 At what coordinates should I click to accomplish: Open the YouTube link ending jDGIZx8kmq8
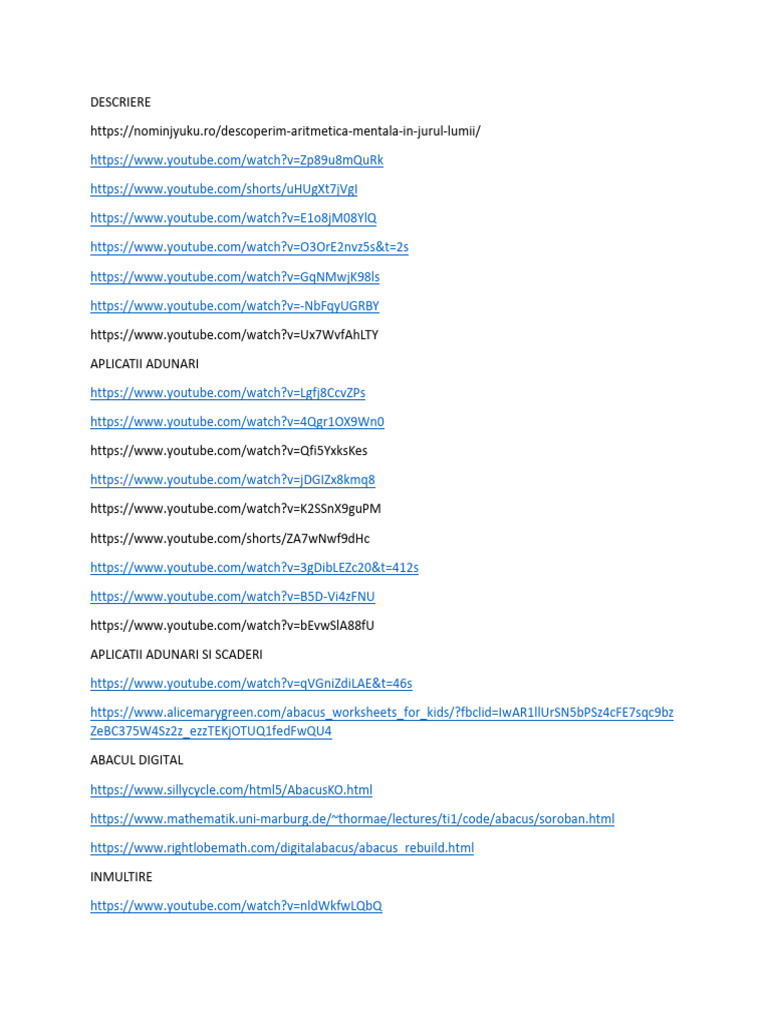pos(232,480)
